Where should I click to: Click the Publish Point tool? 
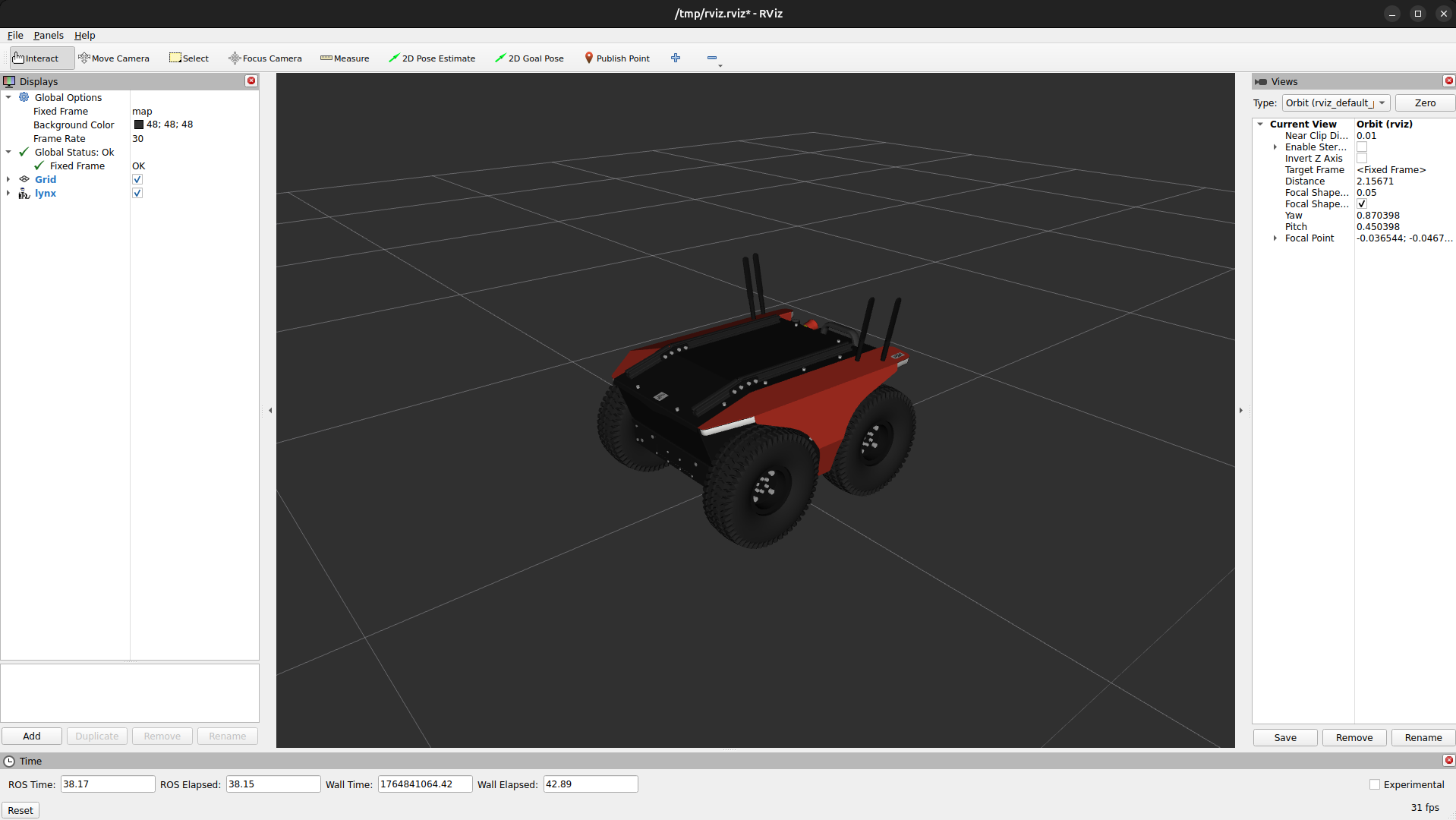[616, 58]
